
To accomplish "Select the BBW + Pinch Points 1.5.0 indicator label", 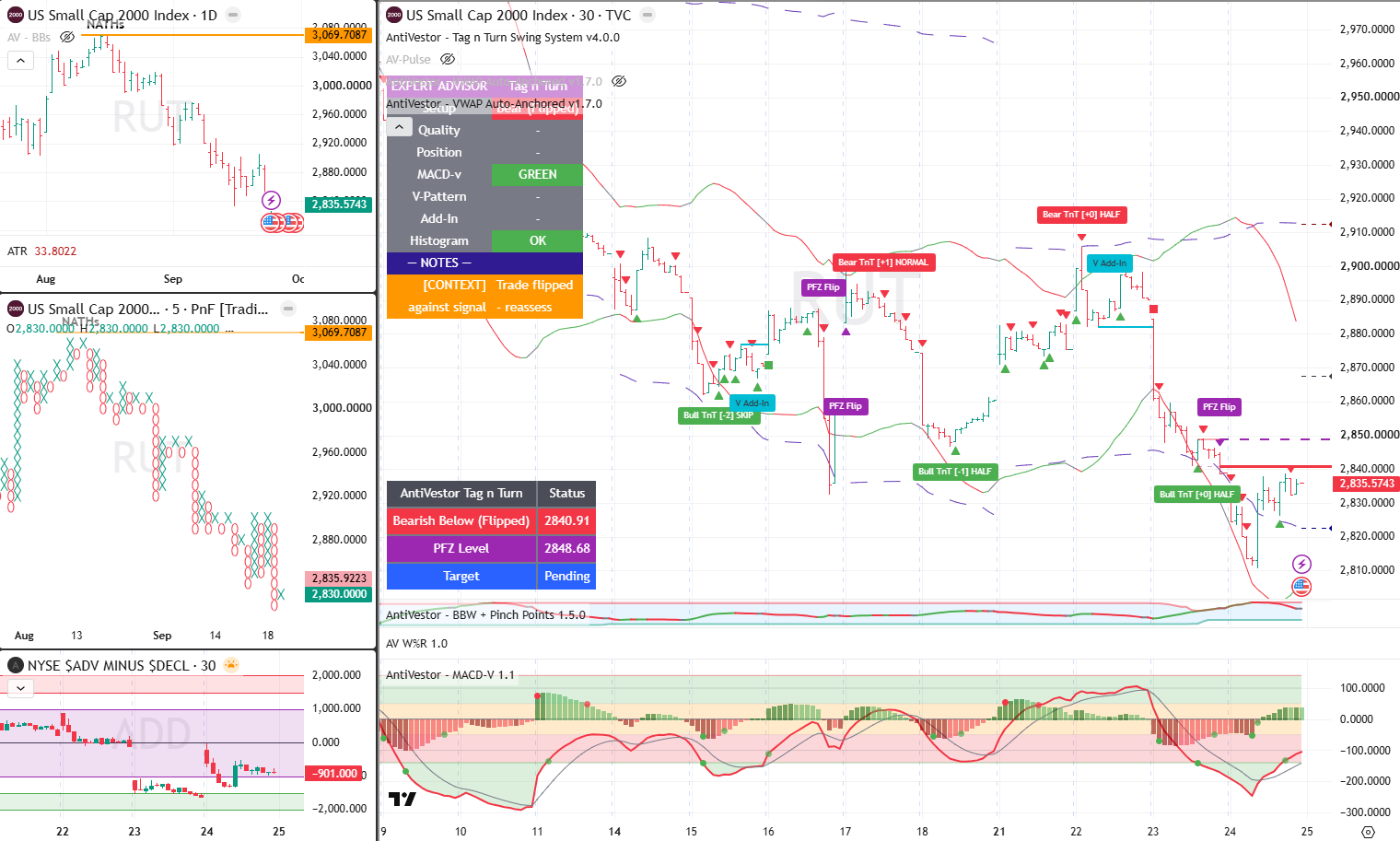I will click(485, 614).
